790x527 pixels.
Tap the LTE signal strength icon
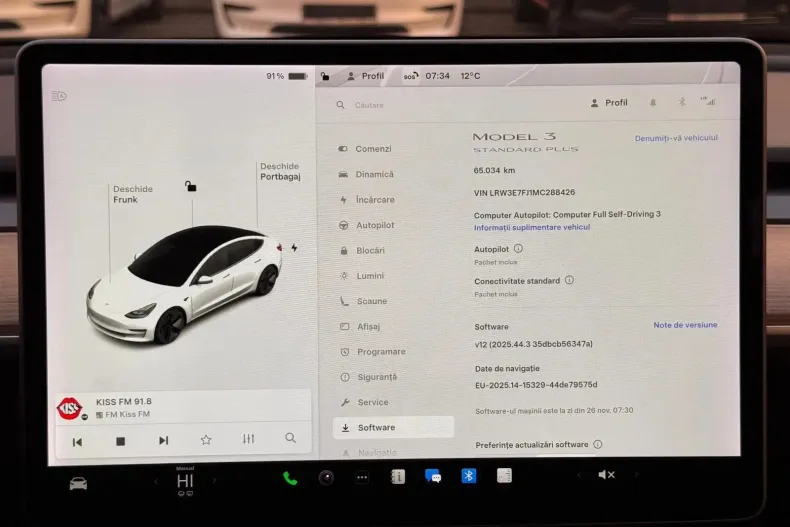pos(708,101)
